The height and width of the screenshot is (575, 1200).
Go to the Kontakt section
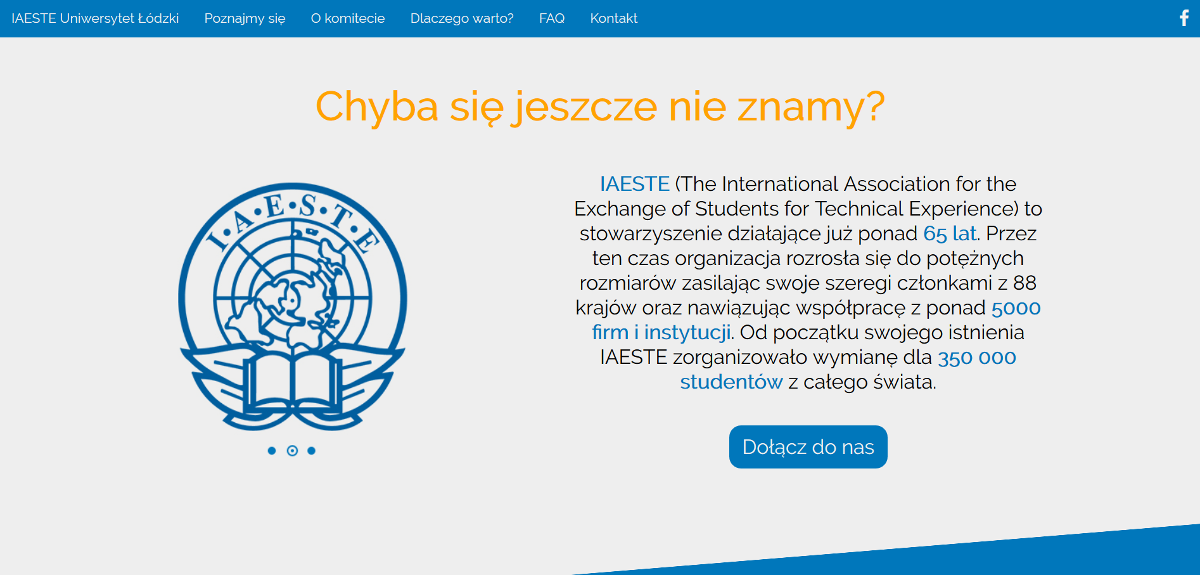(x=614, y=18)
